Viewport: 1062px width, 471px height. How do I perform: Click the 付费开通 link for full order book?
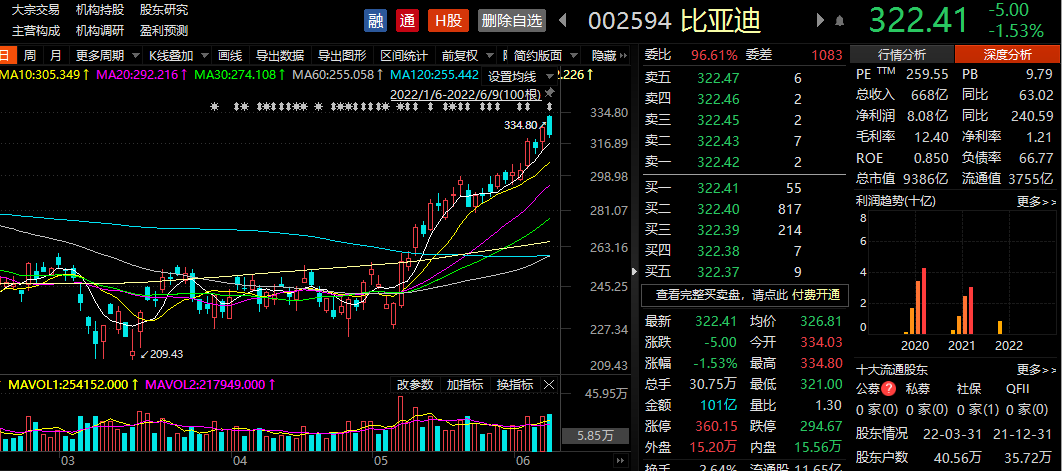(x=815, y=295)
